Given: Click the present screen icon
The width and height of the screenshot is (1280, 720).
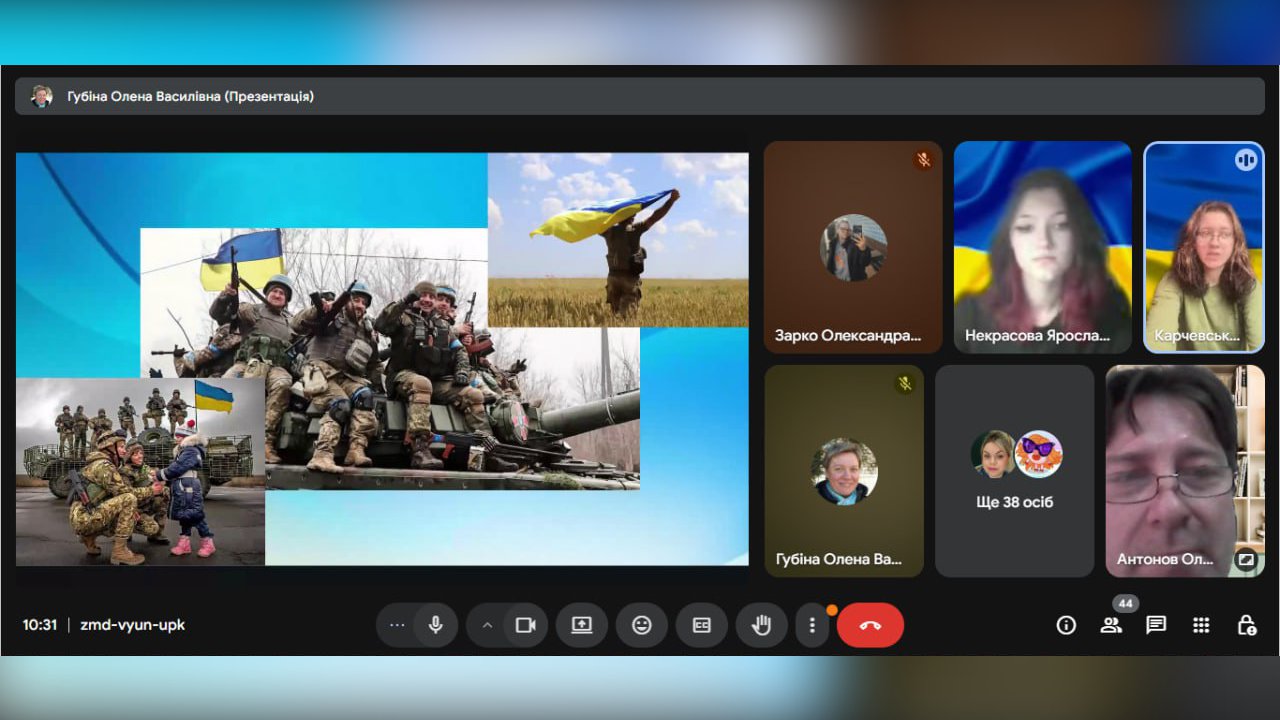Looking at the screenshot, I should [x=582, y=625].
